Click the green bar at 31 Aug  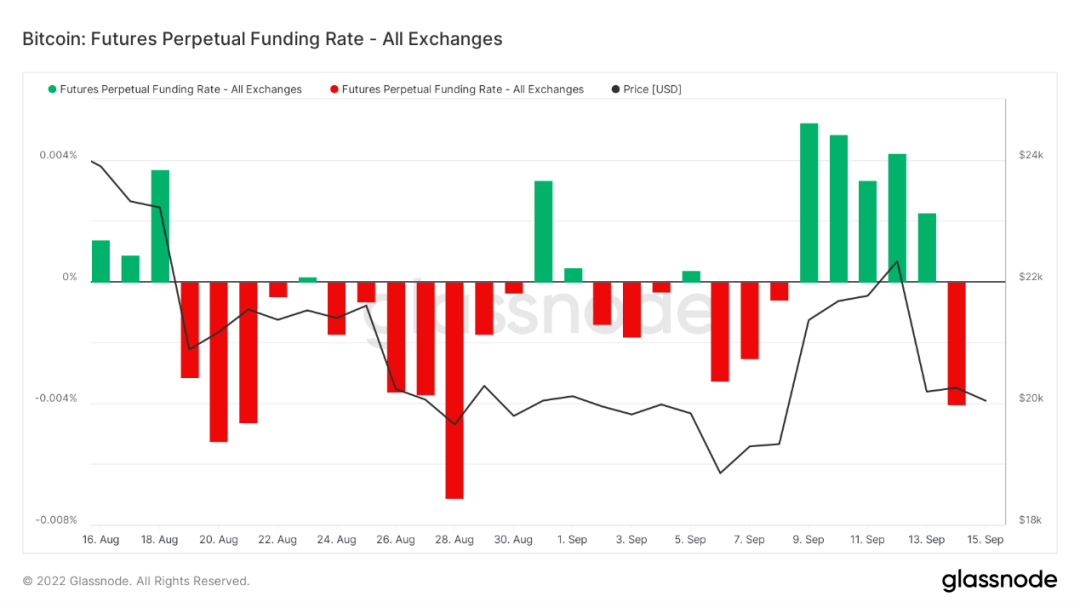(x=543, y=231)
